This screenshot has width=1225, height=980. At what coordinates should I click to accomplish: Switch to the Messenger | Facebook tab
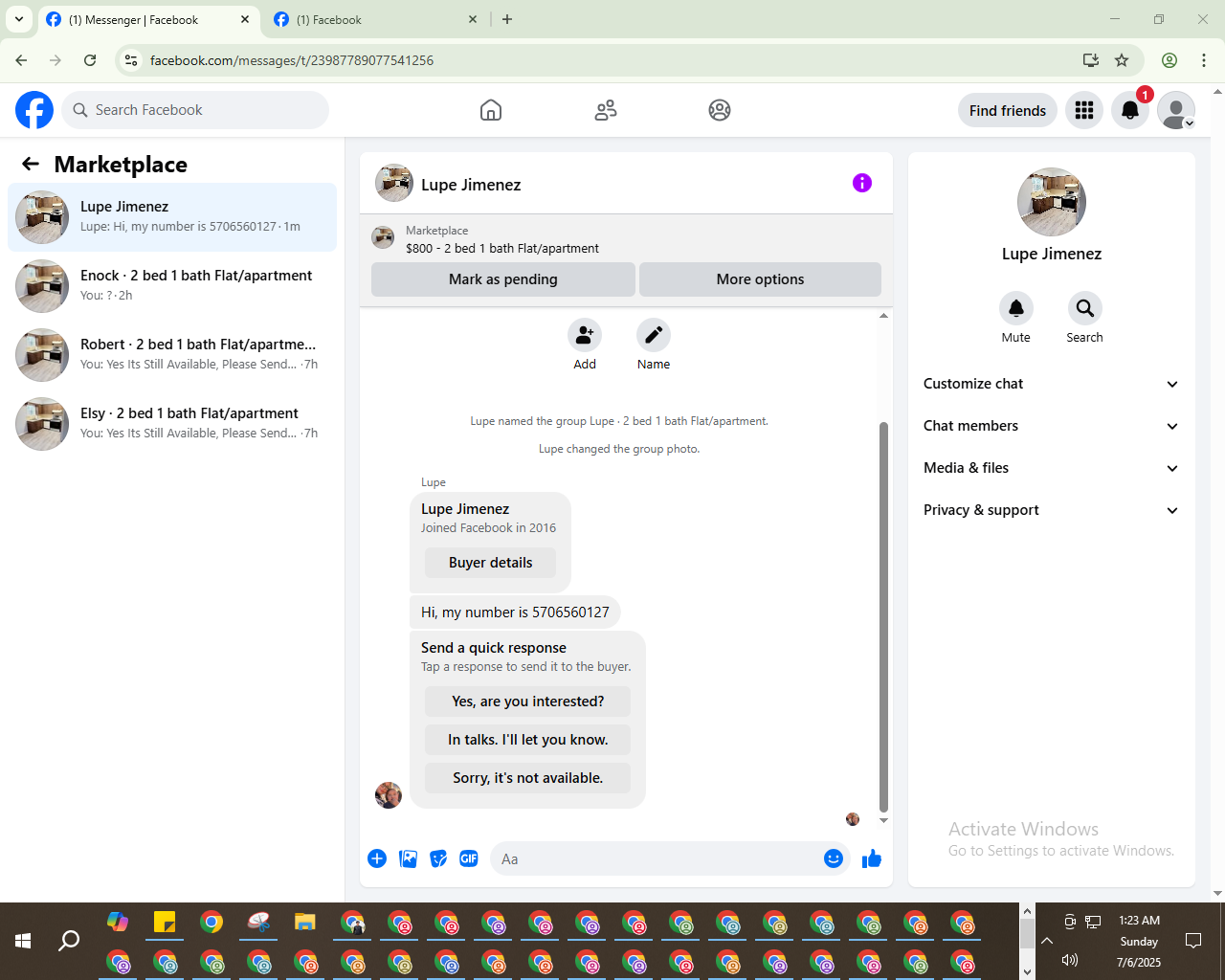point(148,19)
